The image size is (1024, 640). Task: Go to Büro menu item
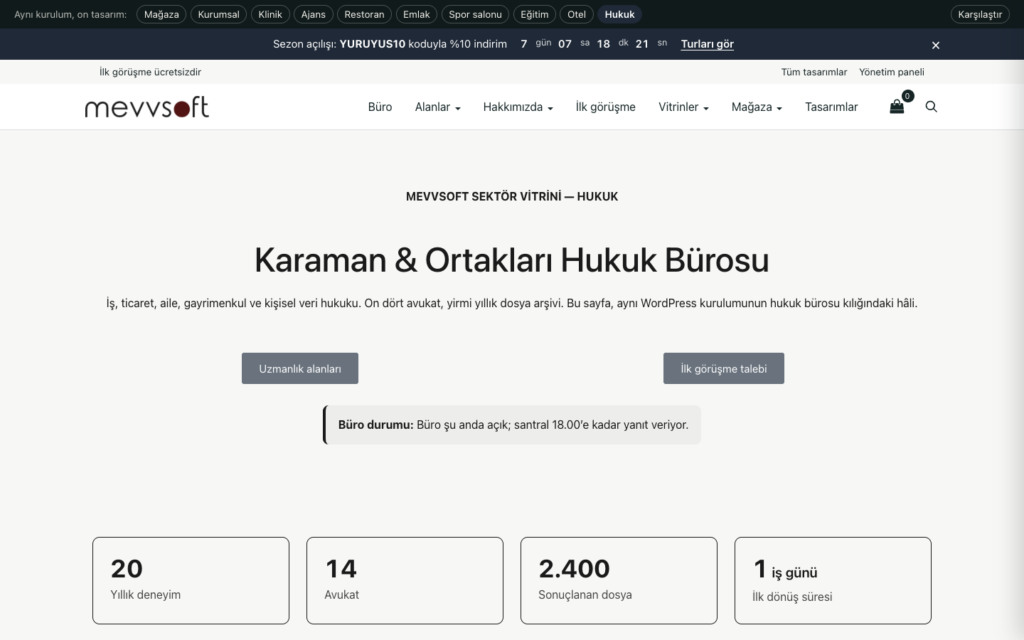pos(380,106)
